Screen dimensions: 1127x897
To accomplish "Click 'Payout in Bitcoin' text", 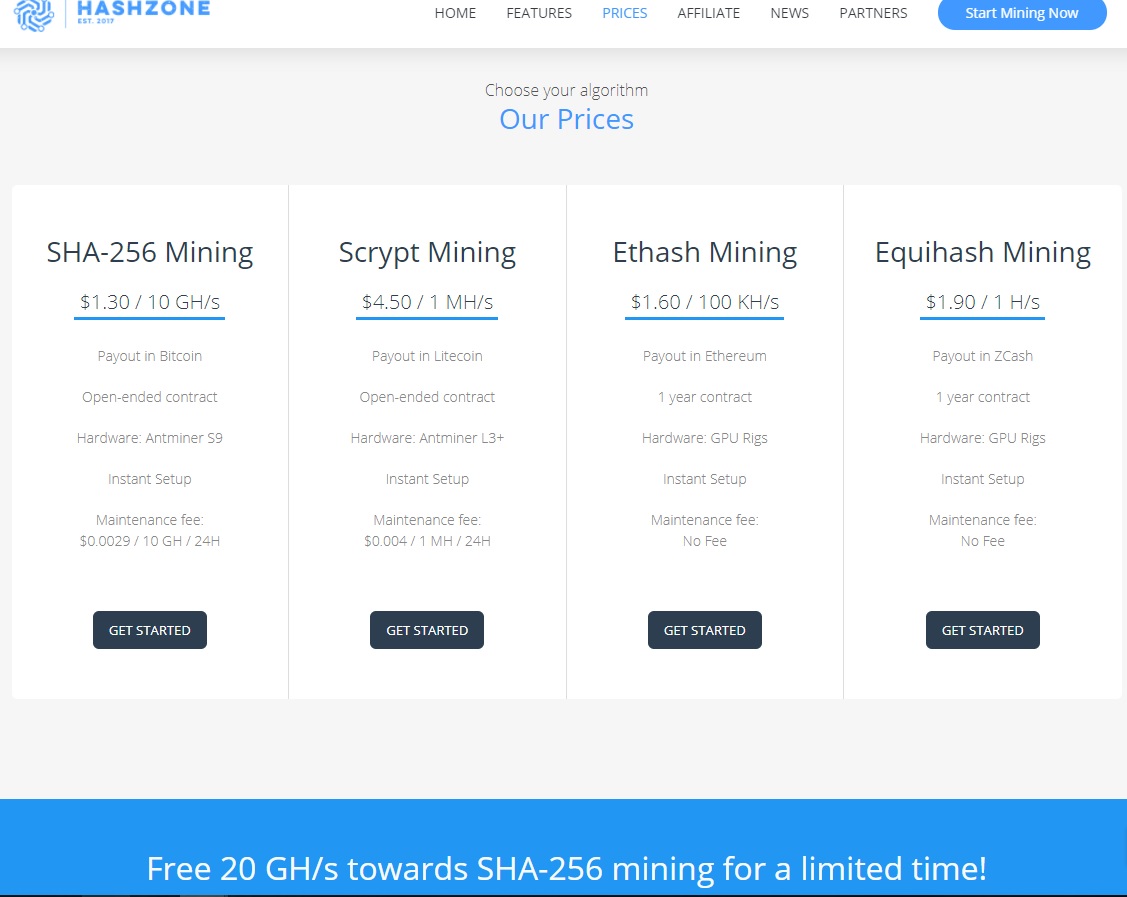I will pyautogui.click(x=150, y=356).
